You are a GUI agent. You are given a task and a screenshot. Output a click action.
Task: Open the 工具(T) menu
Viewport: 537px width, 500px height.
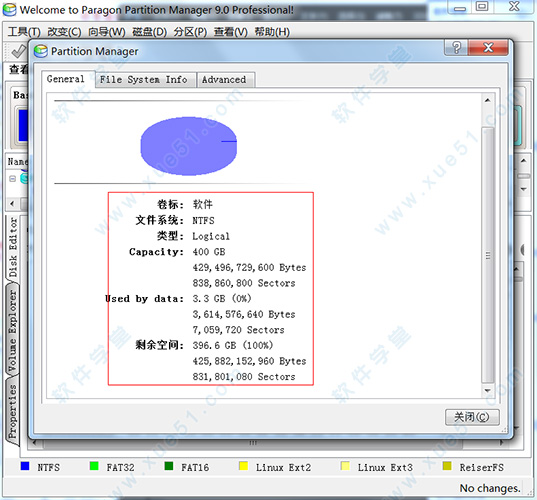(24, 32)
